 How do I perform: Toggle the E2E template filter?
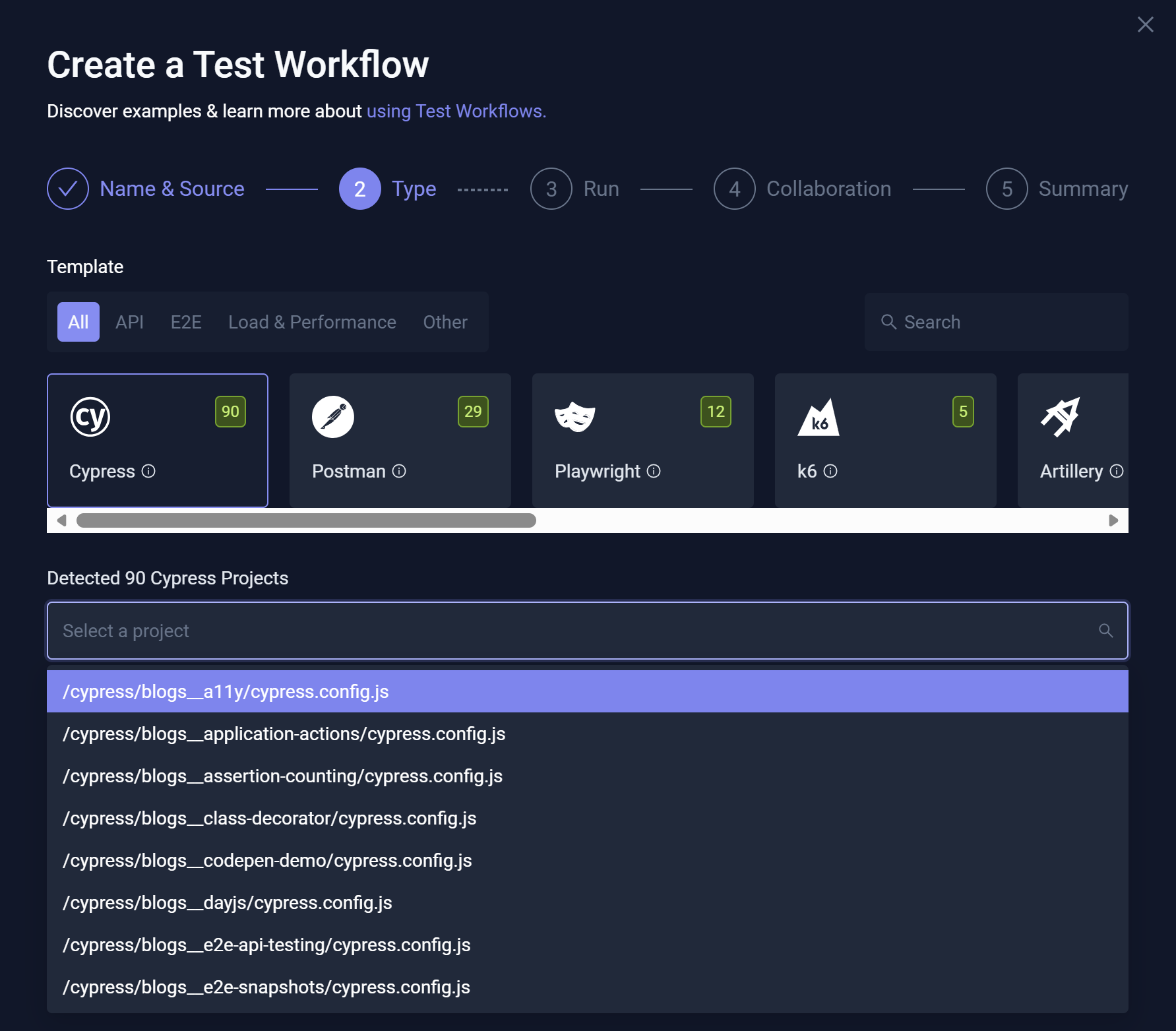[x=185, y=322]
